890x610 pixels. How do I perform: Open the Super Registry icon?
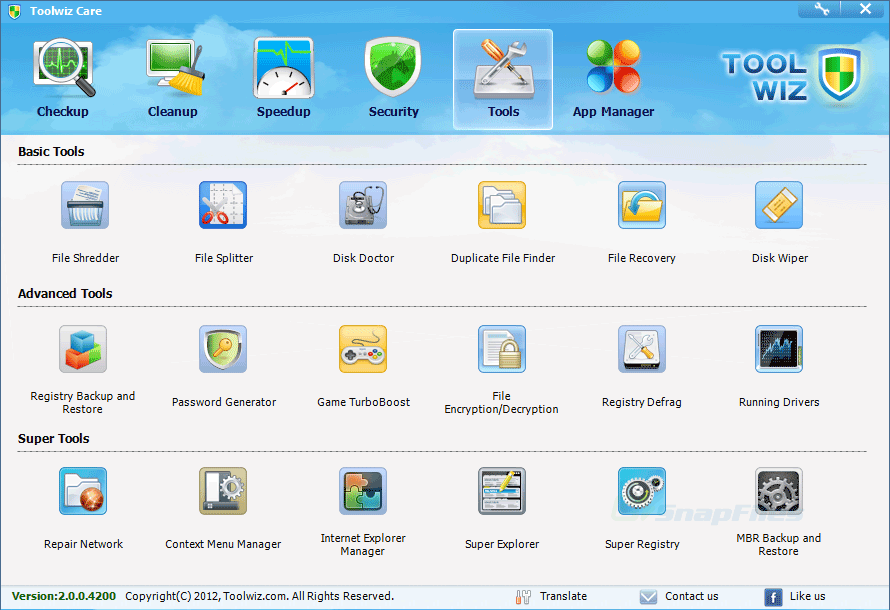pyautogui.click(x=641, y=491)
